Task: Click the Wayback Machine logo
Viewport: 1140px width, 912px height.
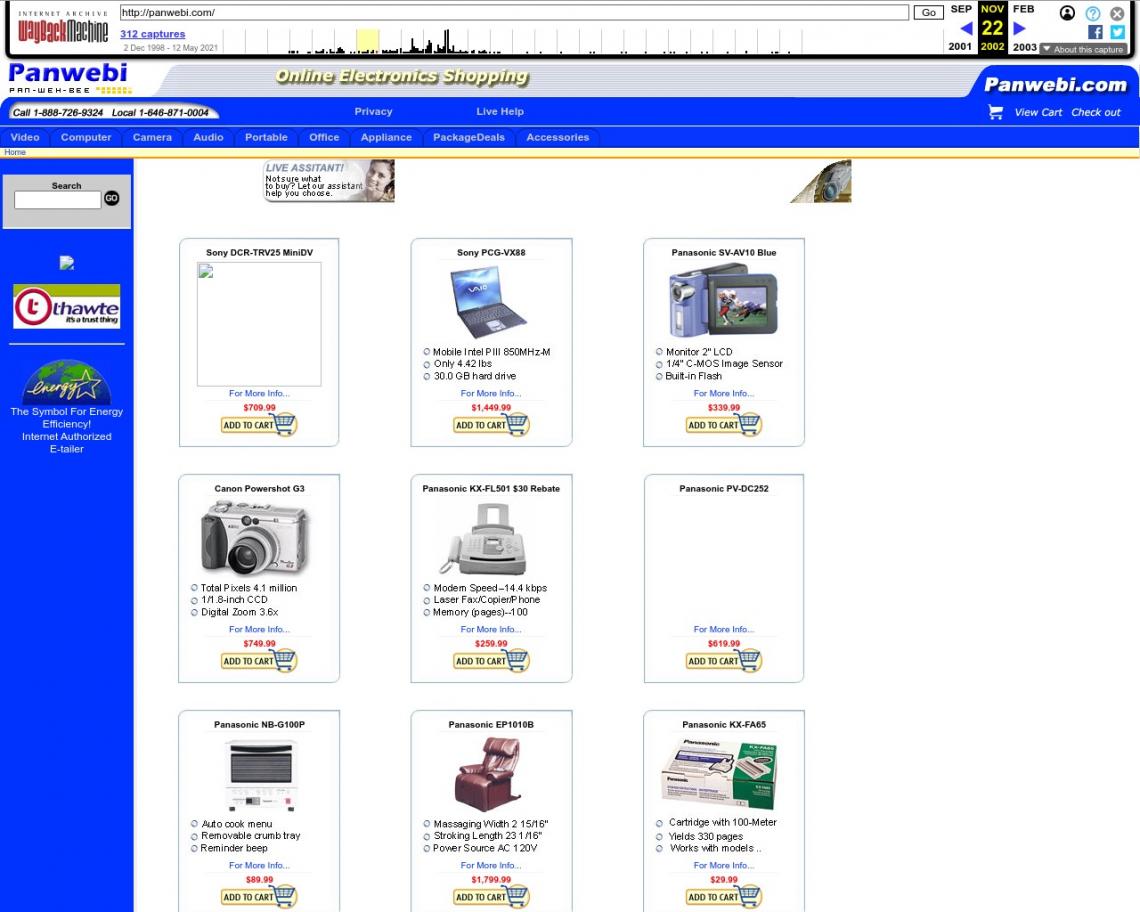Action: pyautogui.click(x=63, y=27)
